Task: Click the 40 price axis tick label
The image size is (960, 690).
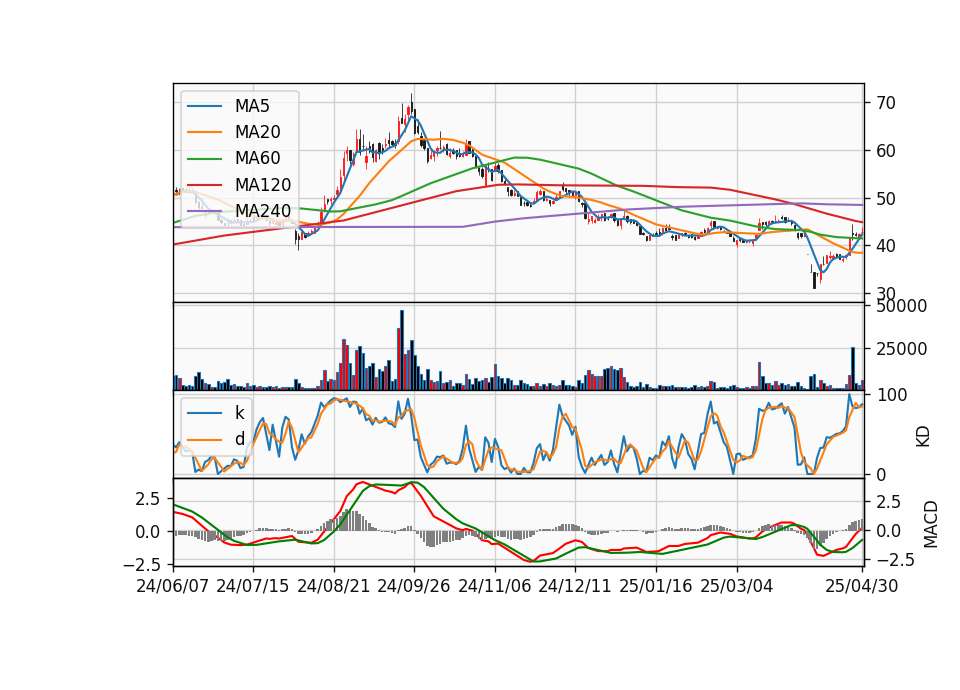Action: pyautogui.click(x=886, y=246)
